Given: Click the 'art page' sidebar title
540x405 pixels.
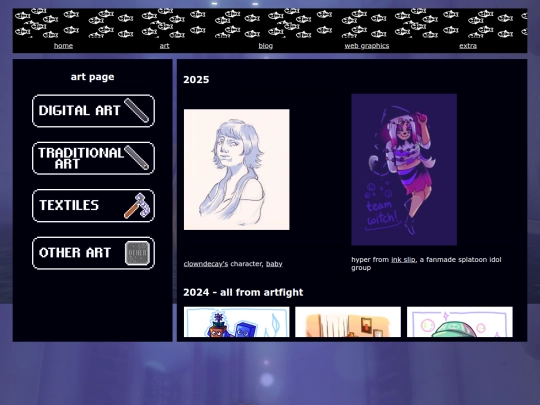Looking at the screenshot, I should [x=92, y=77].
